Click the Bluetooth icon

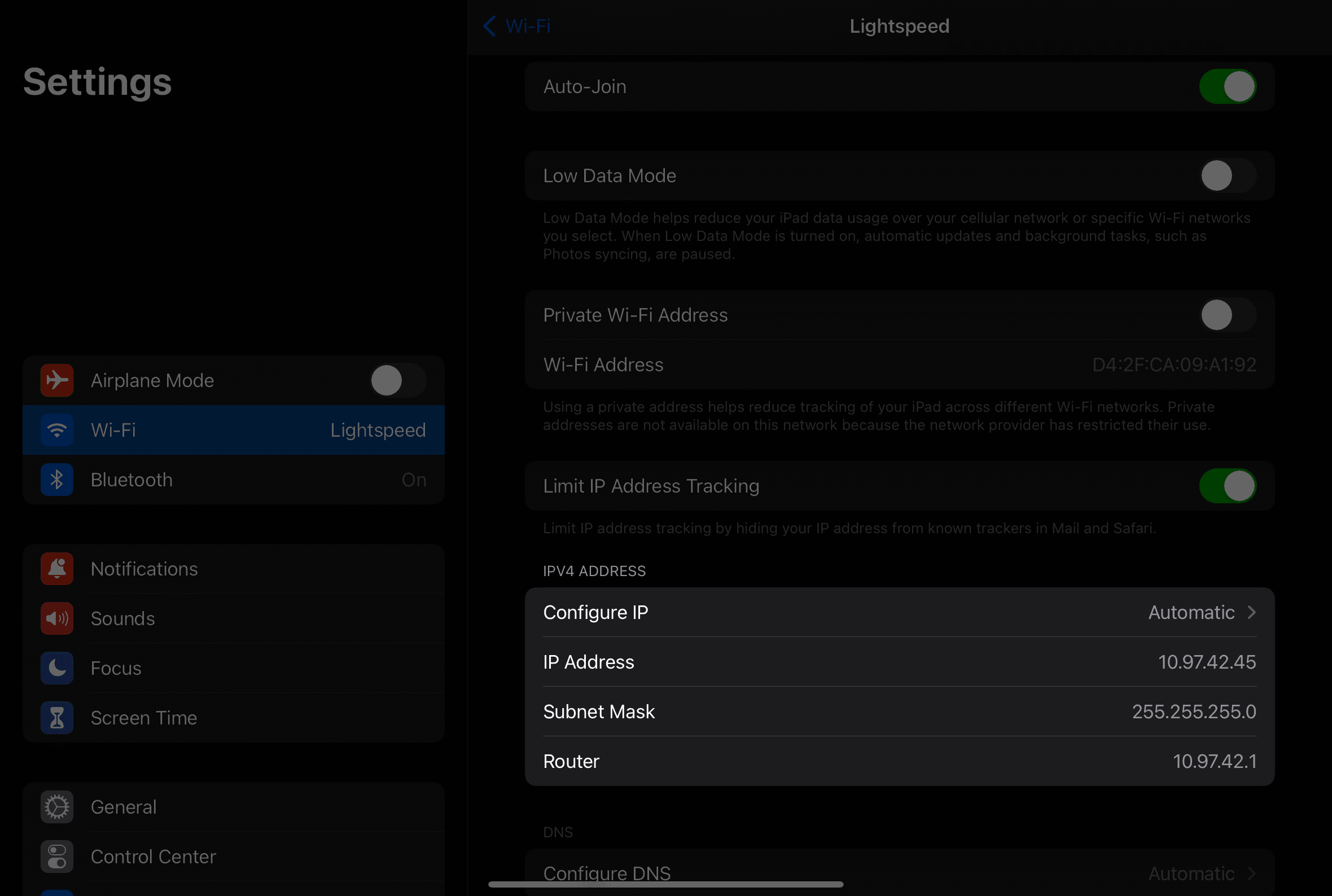(56, 480)
